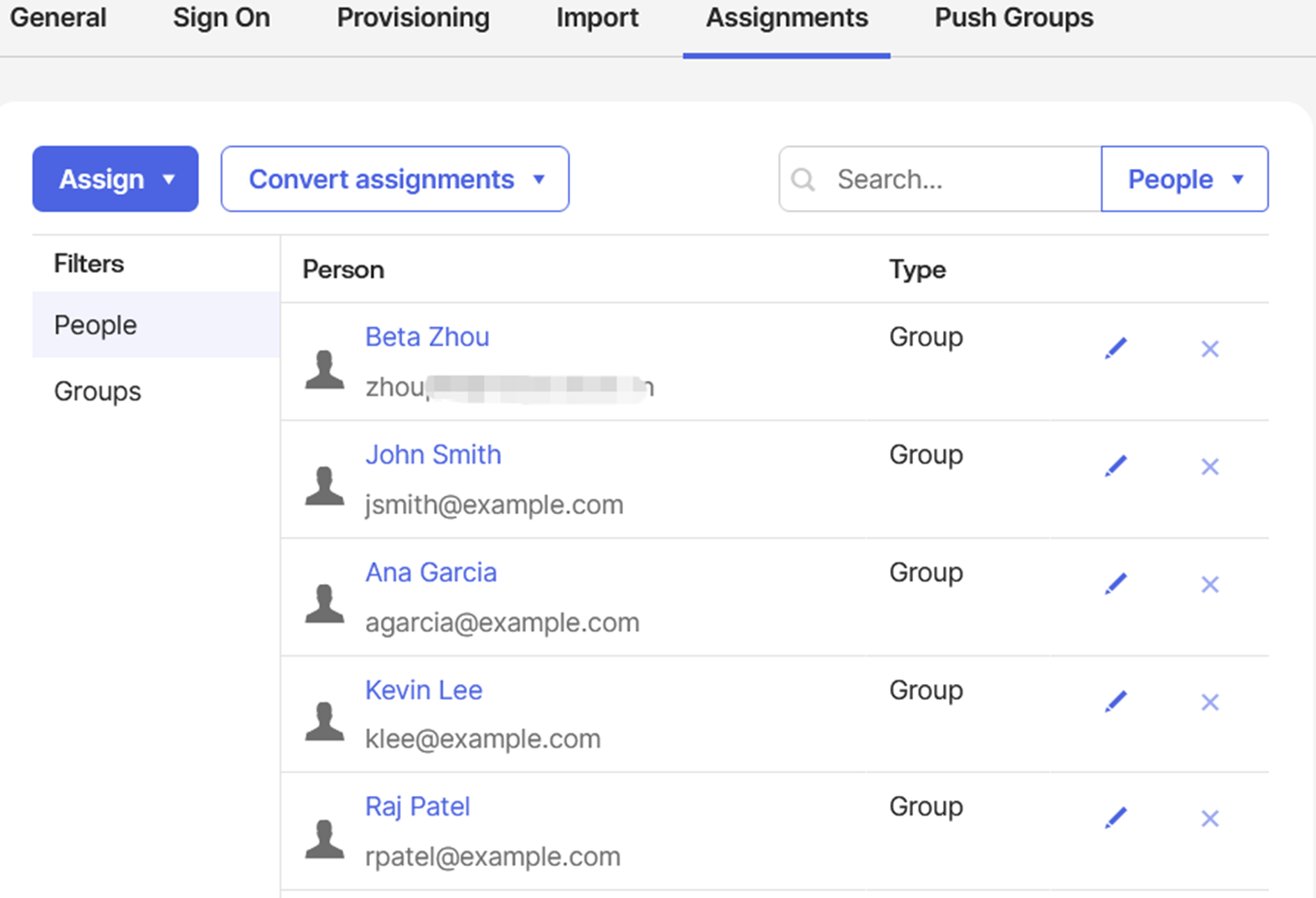Viewport: 1316px width, 898px height.
Task: Go to the Push Groups tab
Action: [x=1013, y=18]
